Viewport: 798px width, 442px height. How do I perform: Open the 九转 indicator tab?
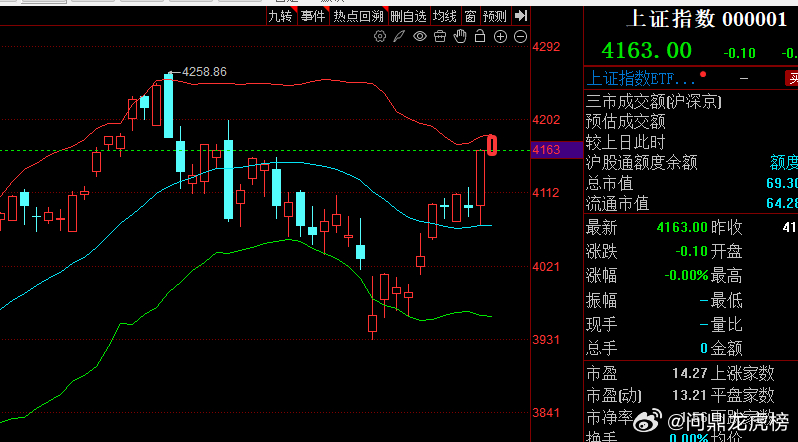click(x=280, y=16)
